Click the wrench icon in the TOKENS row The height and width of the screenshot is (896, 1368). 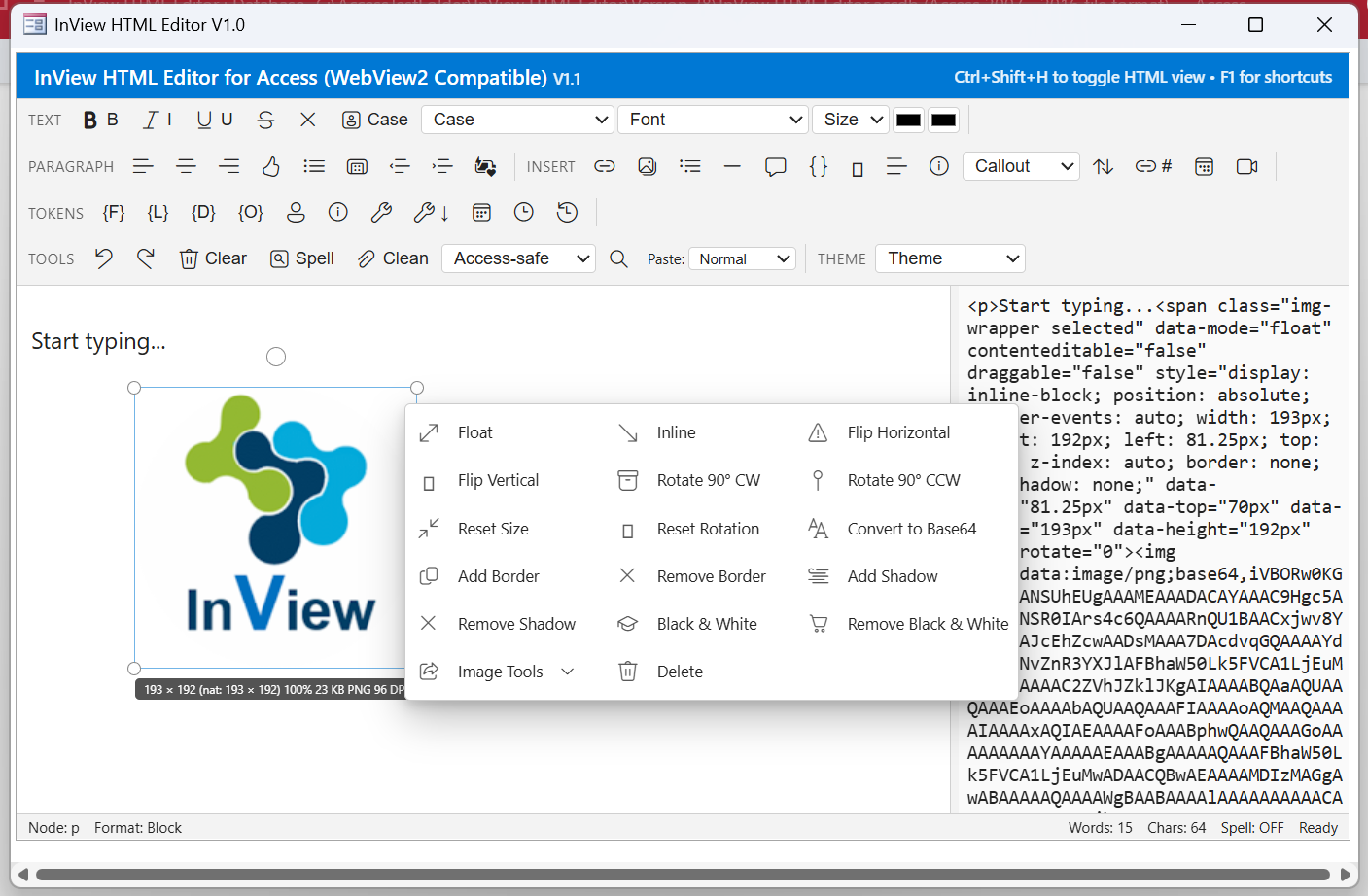pos(381,212)
